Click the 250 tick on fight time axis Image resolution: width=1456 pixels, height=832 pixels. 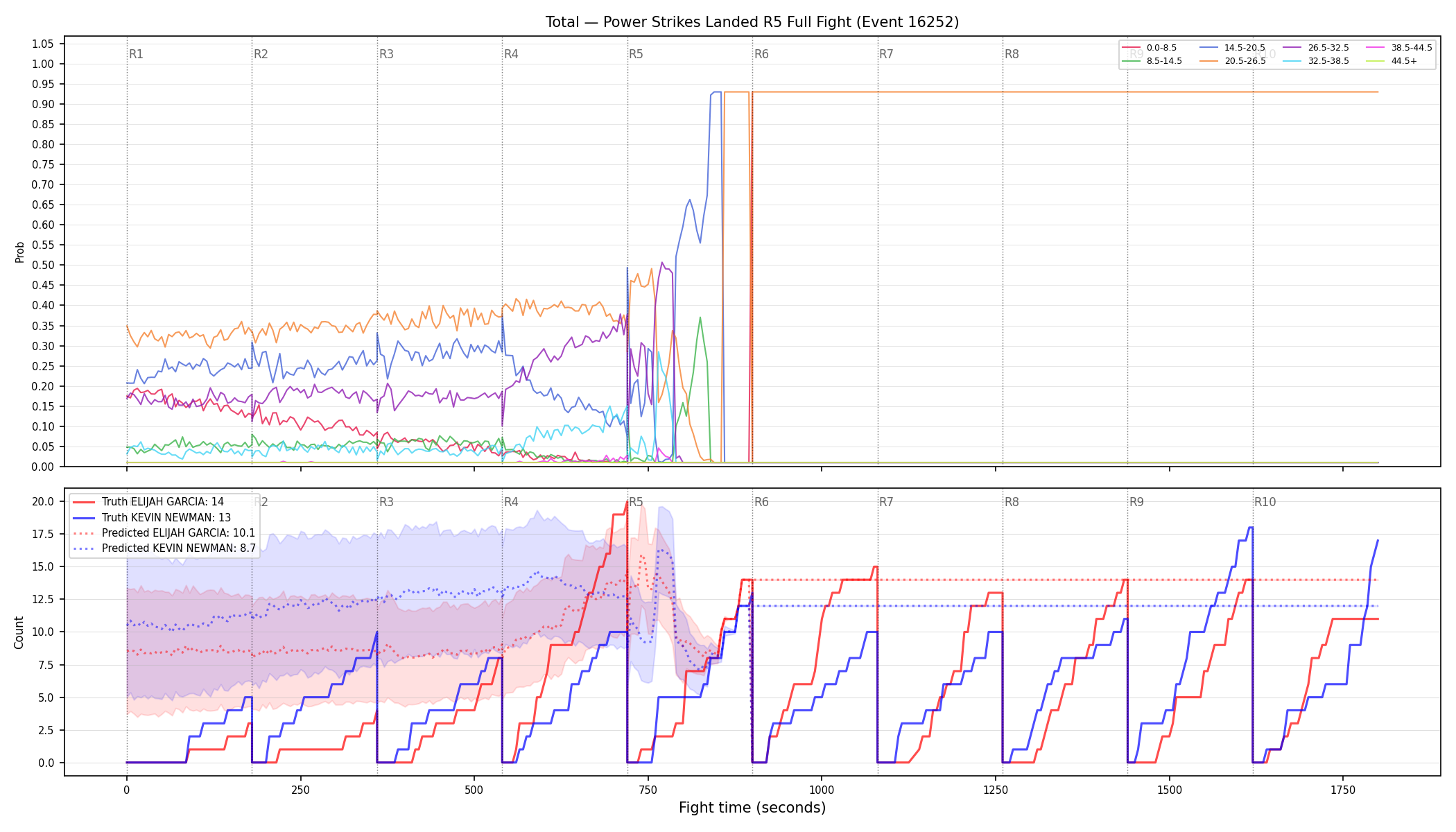point(300,790)
